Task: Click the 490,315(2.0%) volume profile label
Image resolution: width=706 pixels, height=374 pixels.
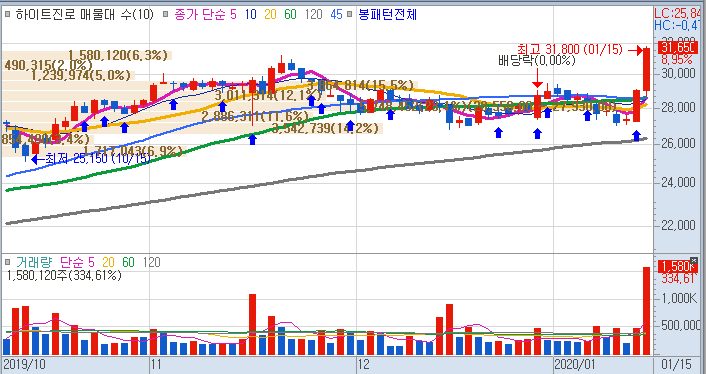Action: pos(49,65)
